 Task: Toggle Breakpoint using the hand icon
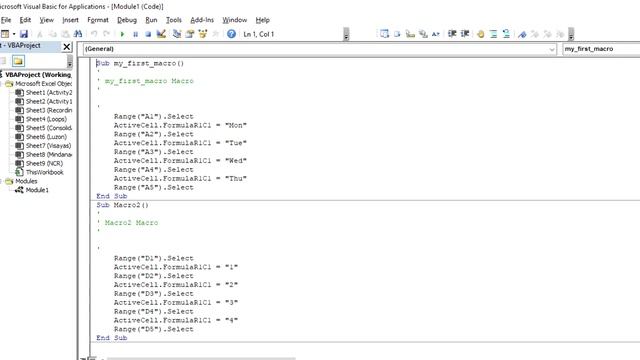[480, 34]
